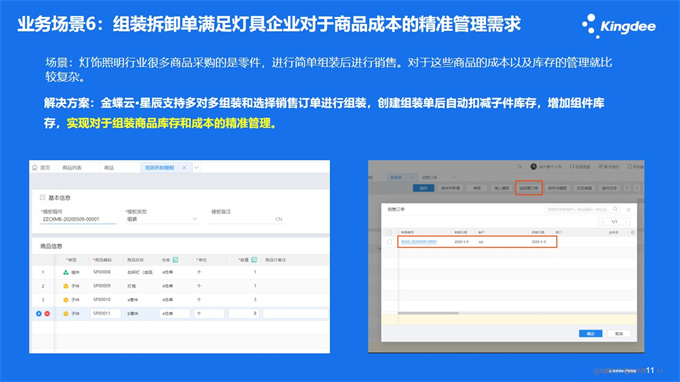Click the select sales order button boxed in orange
680x382 pixels.
pos(529,188)
